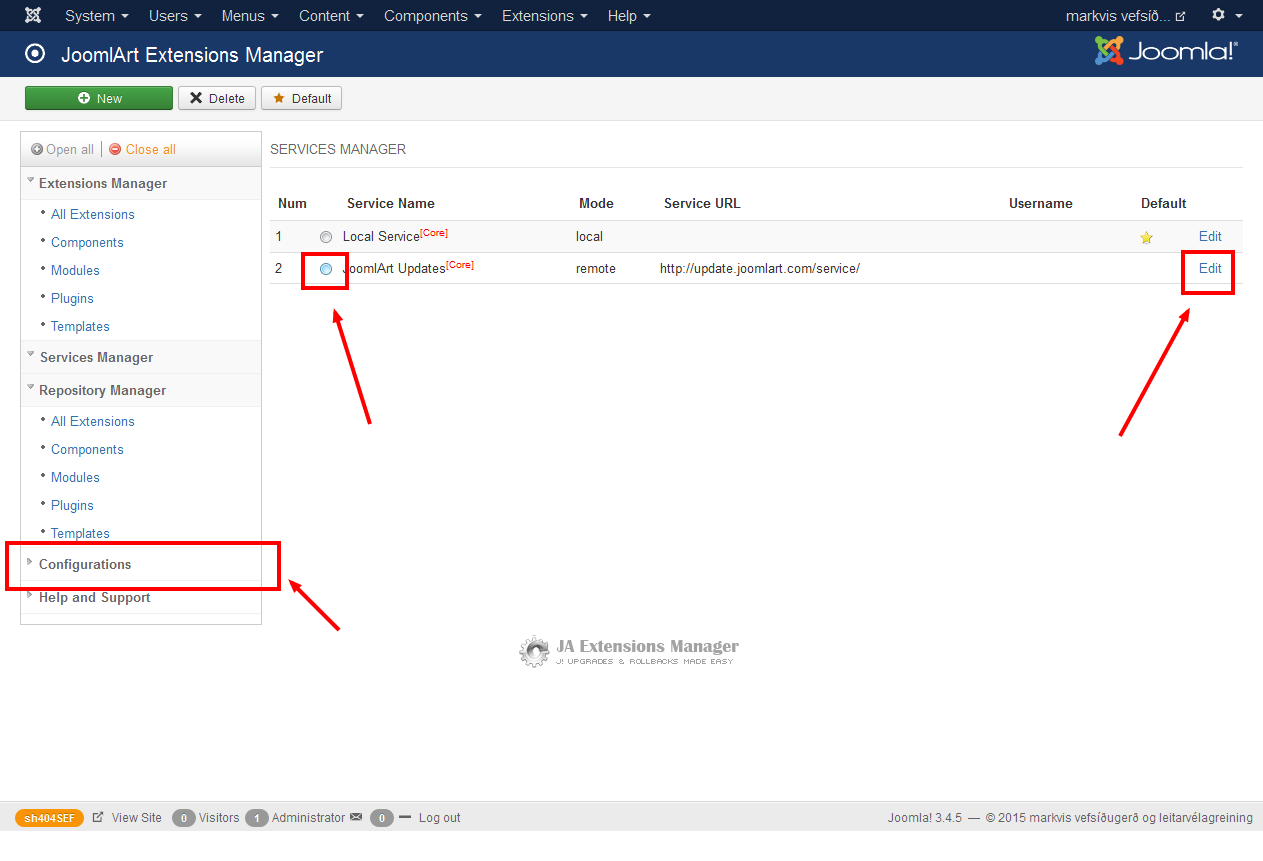
Task: Click the Close all link
Action: click(x=150, y=149)
